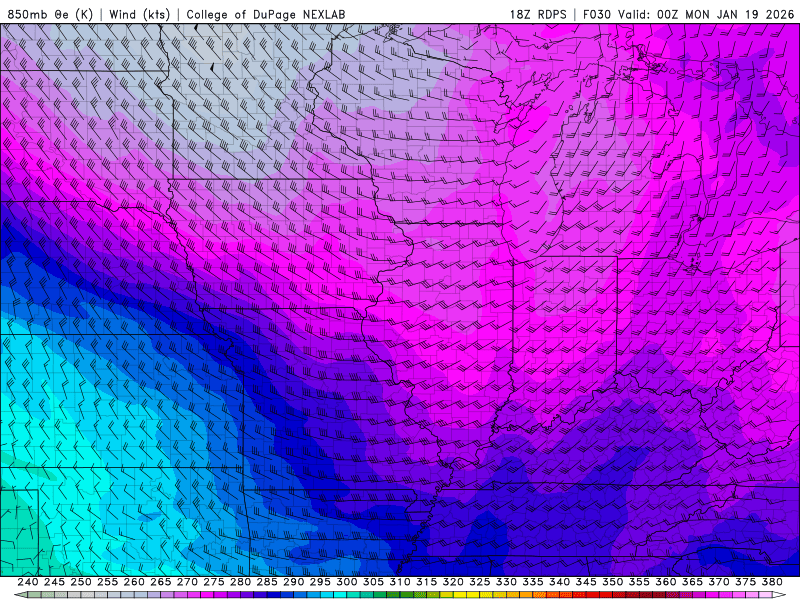Image resolution: width=800 pixels, height=600 pixels.
Task: Click the 305 value on the color scale
Action: pos(373,582)
